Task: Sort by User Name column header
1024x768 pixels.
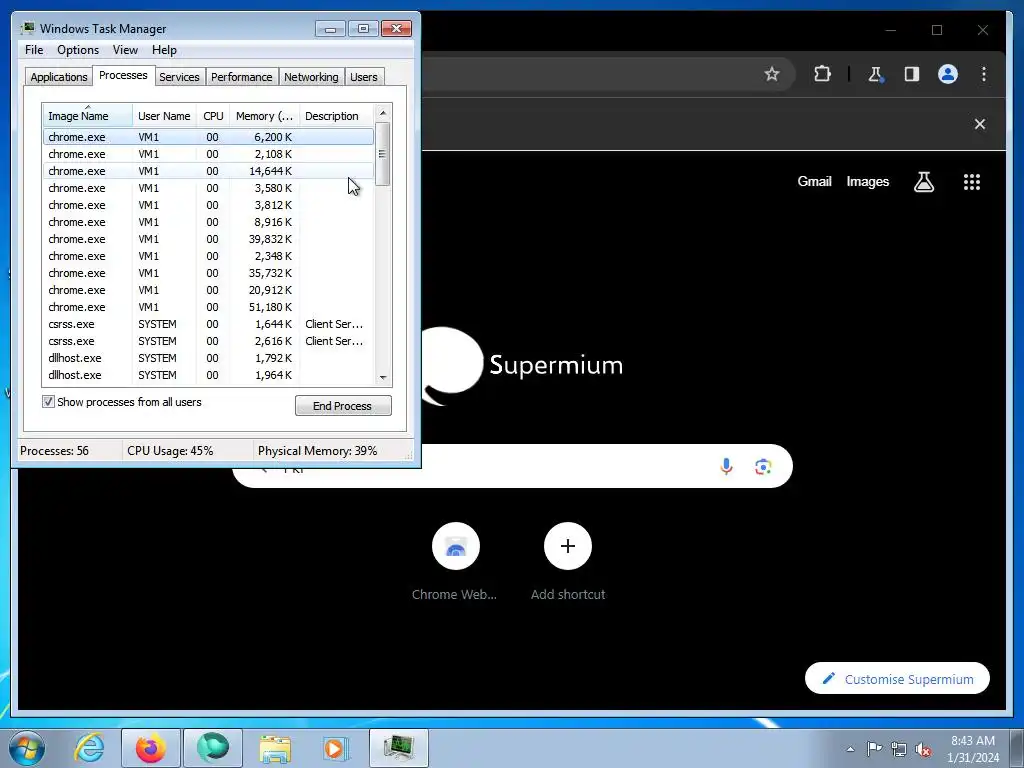Action: (164, 116)
